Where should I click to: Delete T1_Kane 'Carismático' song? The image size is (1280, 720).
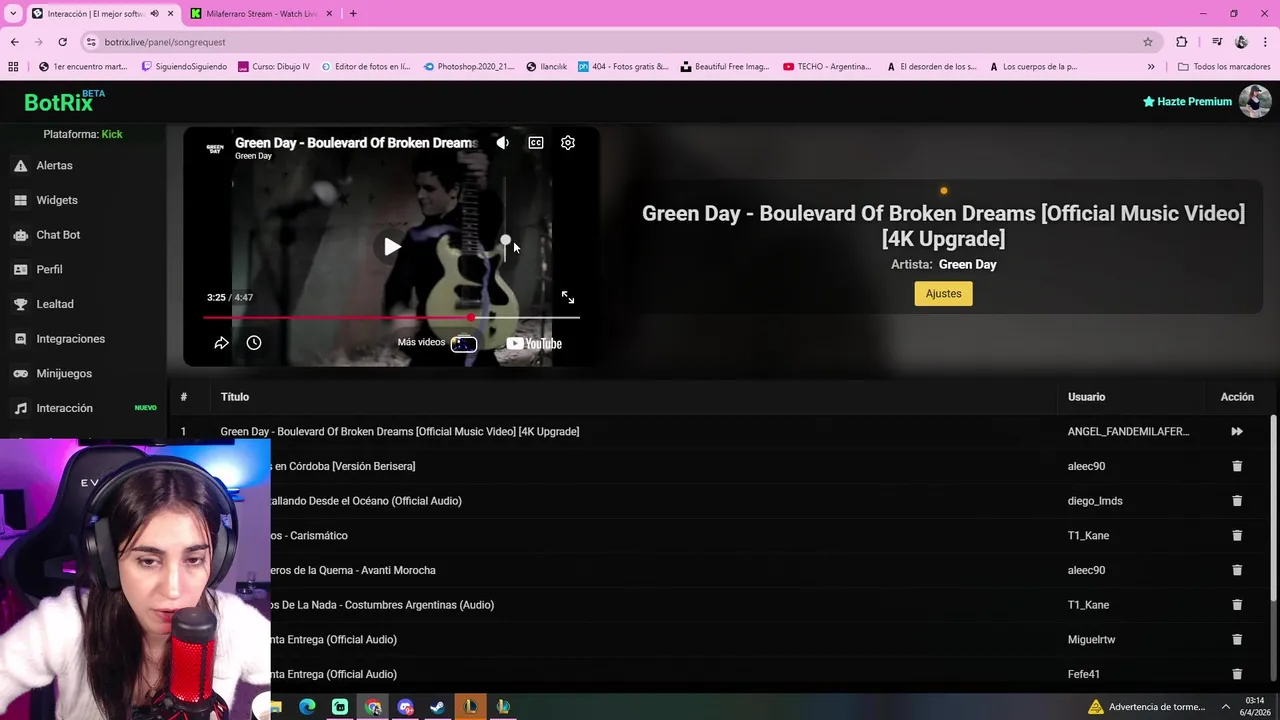(x=1237, y=536)
